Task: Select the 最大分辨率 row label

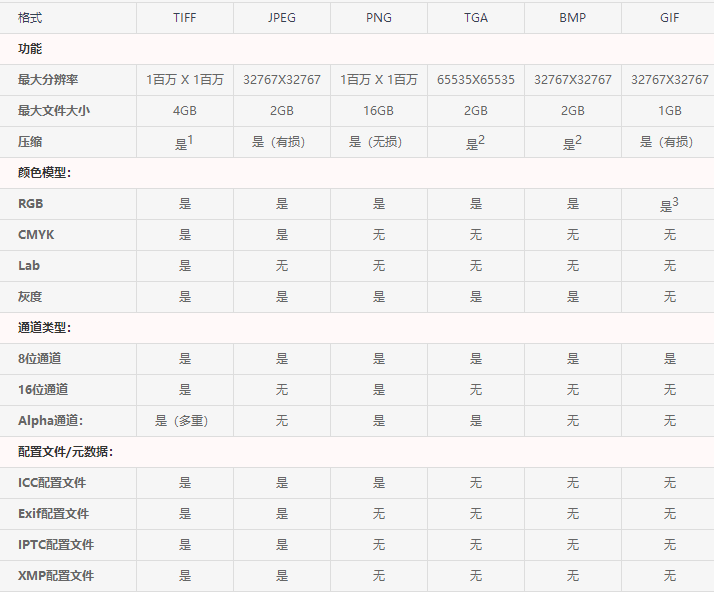Action: (48, 80)
